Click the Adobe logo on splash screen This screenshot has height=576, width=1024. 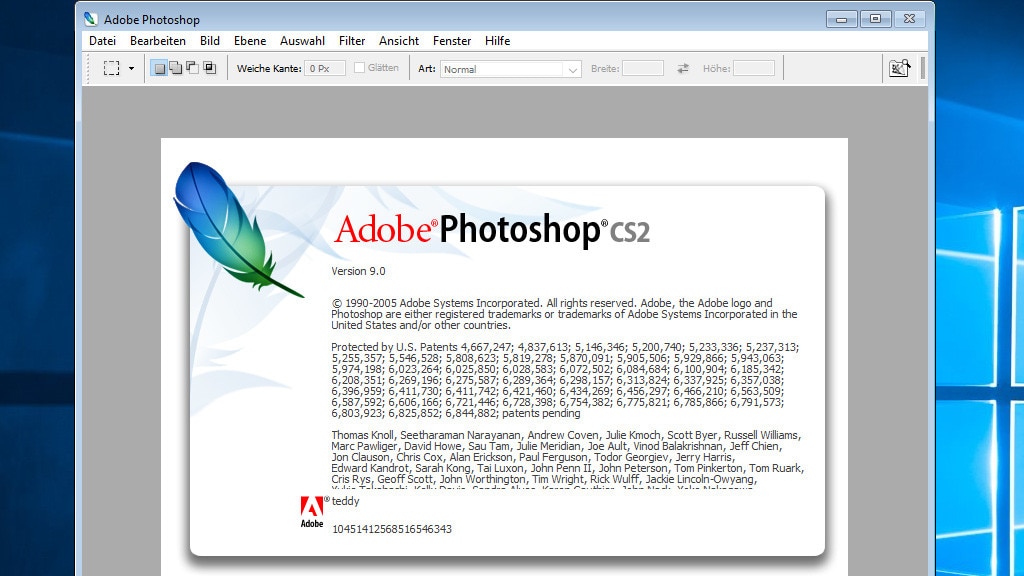coord(312,511)
